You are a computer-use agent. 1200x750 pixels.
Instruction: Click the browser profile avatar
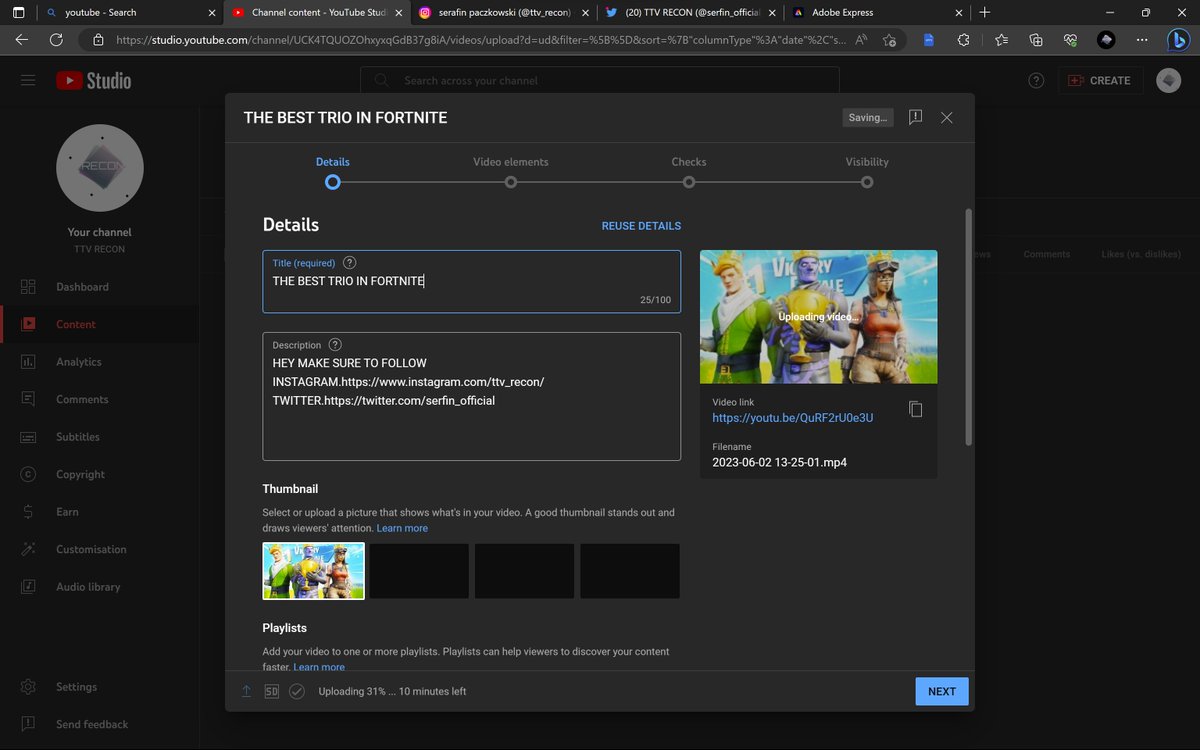point(1106,40)
